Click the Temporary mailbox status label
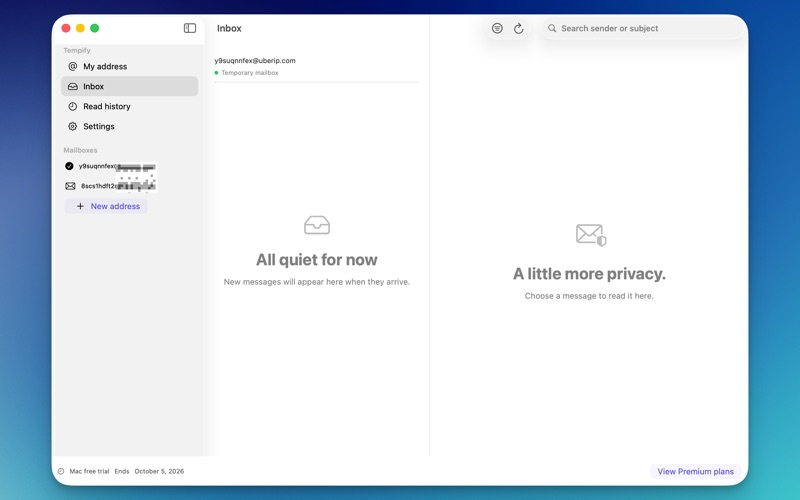This screenshot has height=500, width=800. pyautogui.click(x=250, y=72)
